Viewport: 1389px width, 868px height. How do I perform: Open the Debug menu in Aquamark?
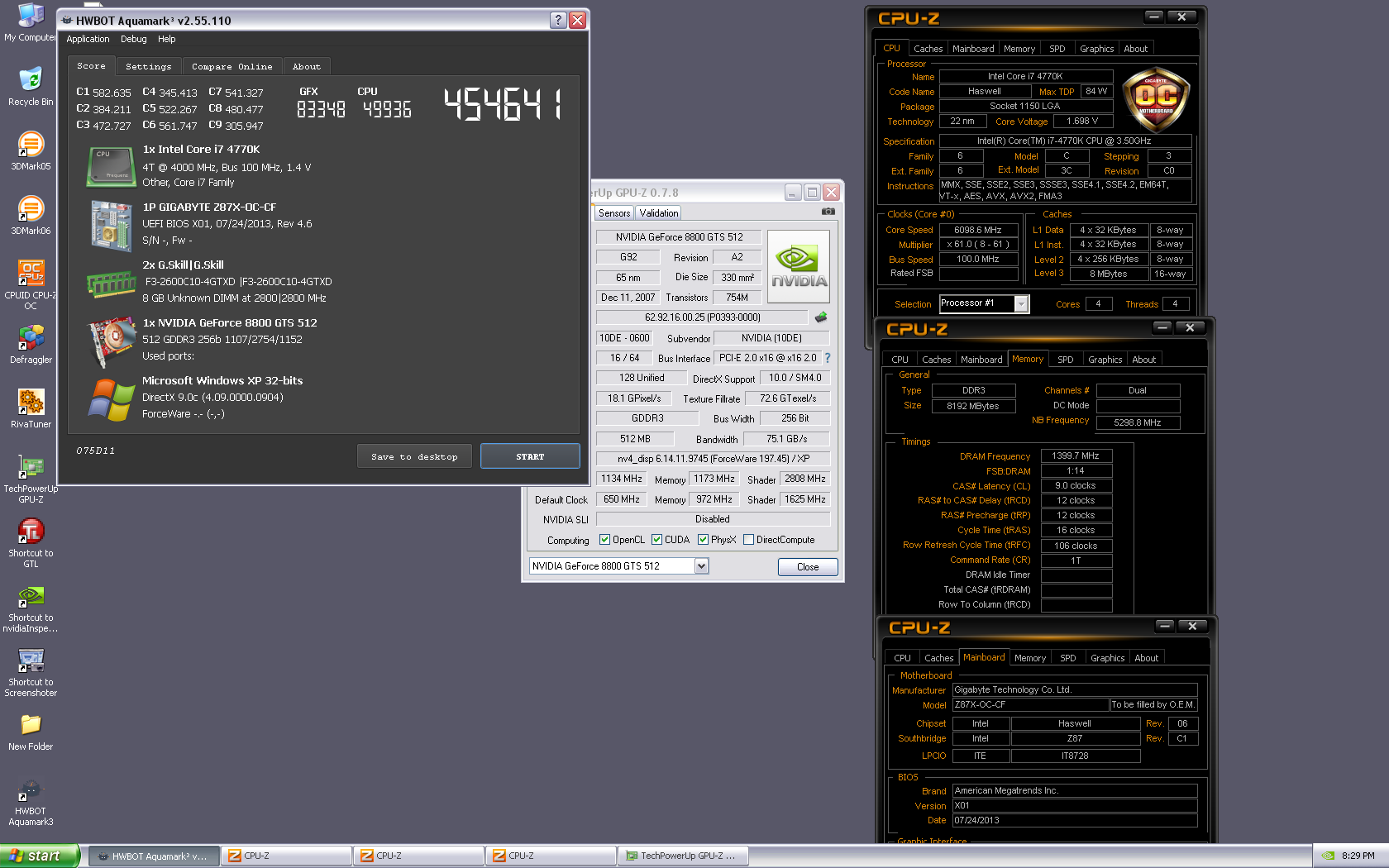pos(133,39)
